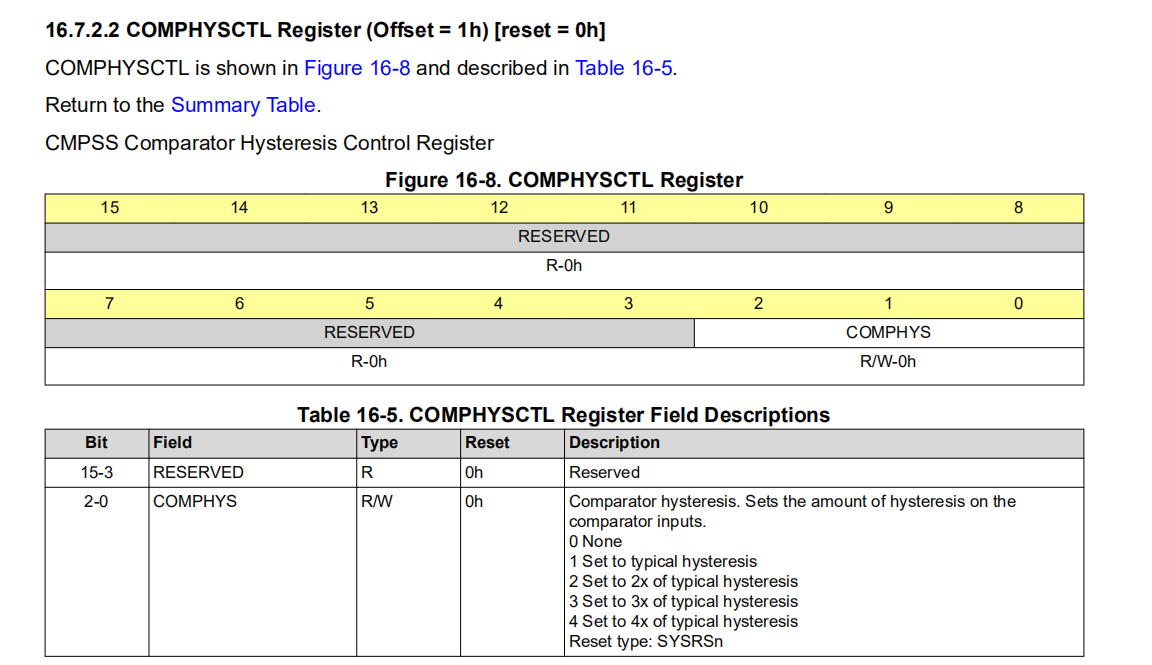Follow the Table 16-5 link
Viewport: 1152px width, 665px height.
623,68
